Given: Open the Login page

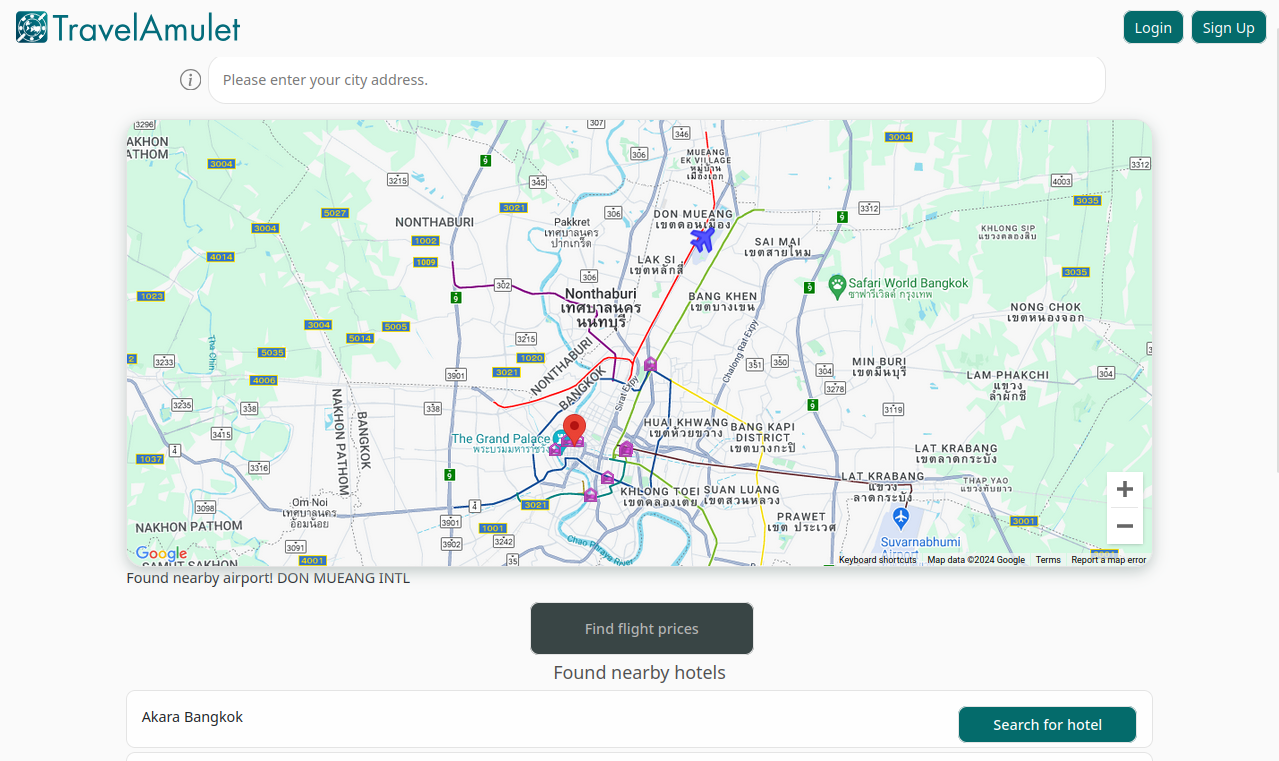Looking at the screenshot, I should [x=1152, y=27].
